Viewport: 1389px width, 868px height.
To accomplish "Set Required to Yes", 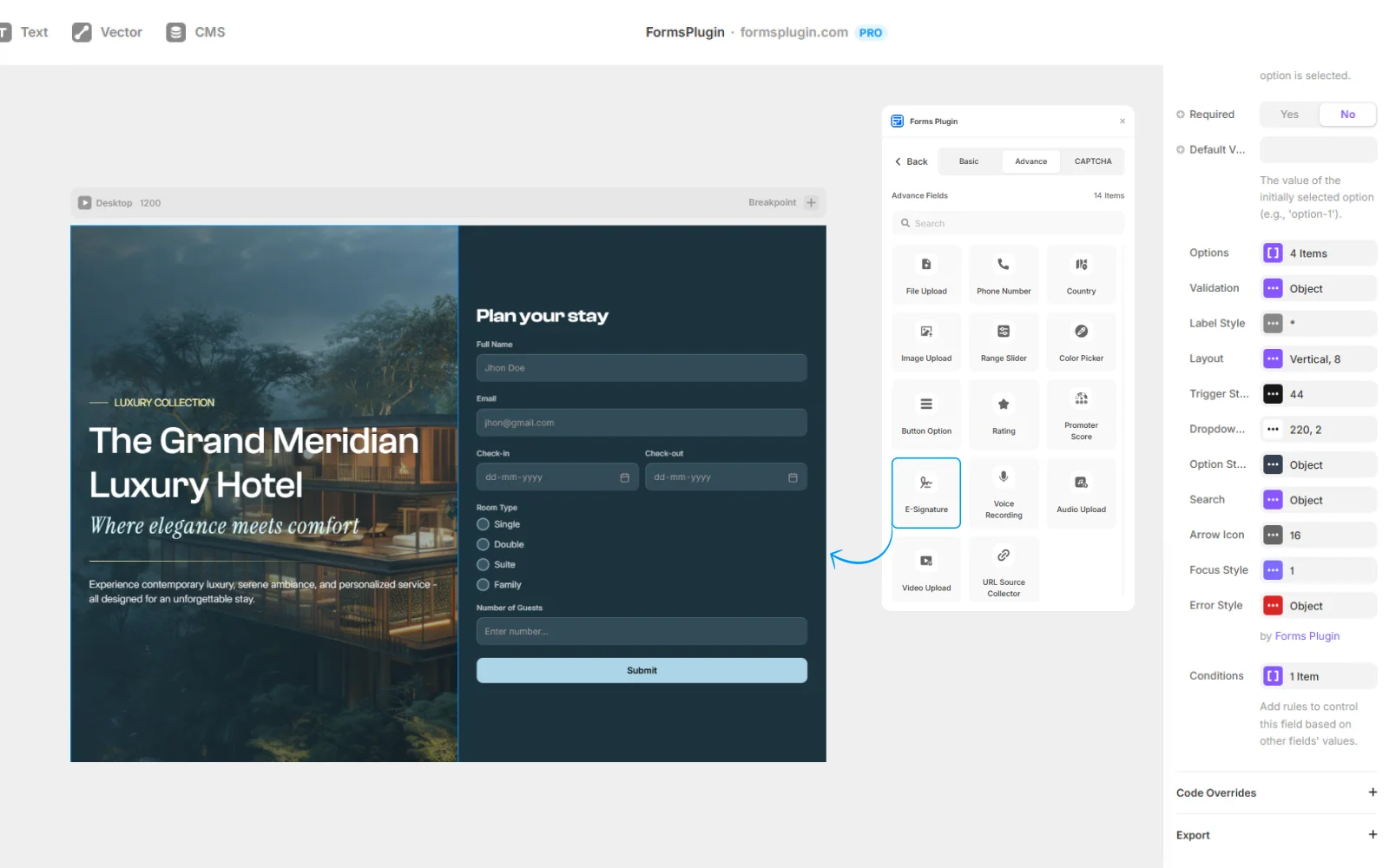I will pyautogui.click(x=1288, y=114).
